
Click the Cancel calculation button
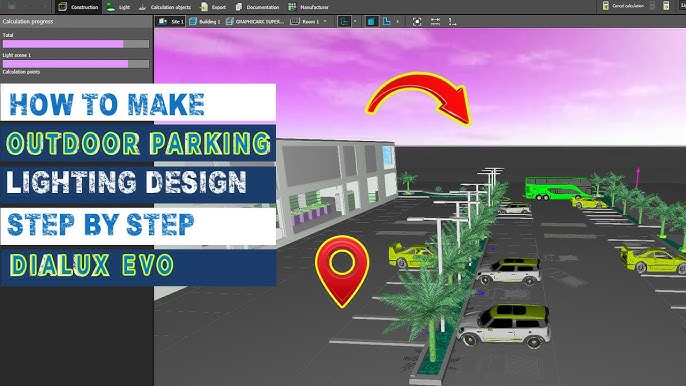pyautogui.click(x=623, y=6)
